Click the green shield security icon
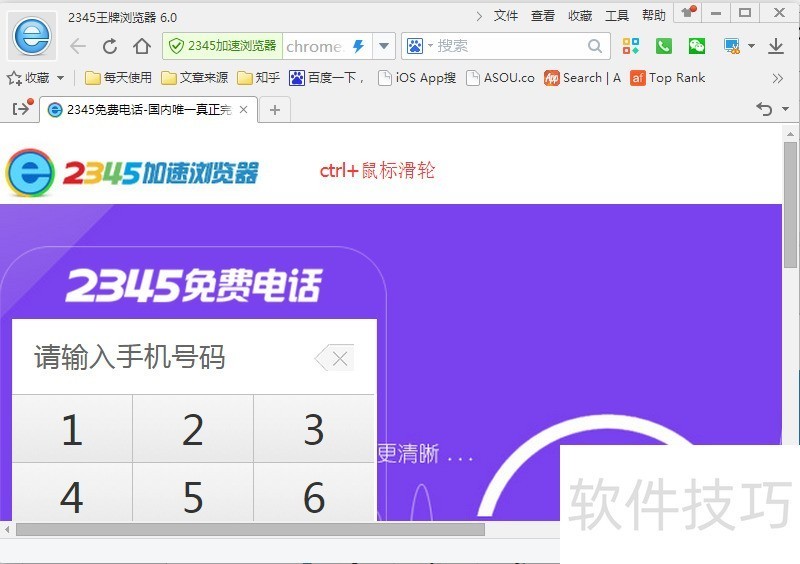800x564 pixels. (x=176, y=46)
